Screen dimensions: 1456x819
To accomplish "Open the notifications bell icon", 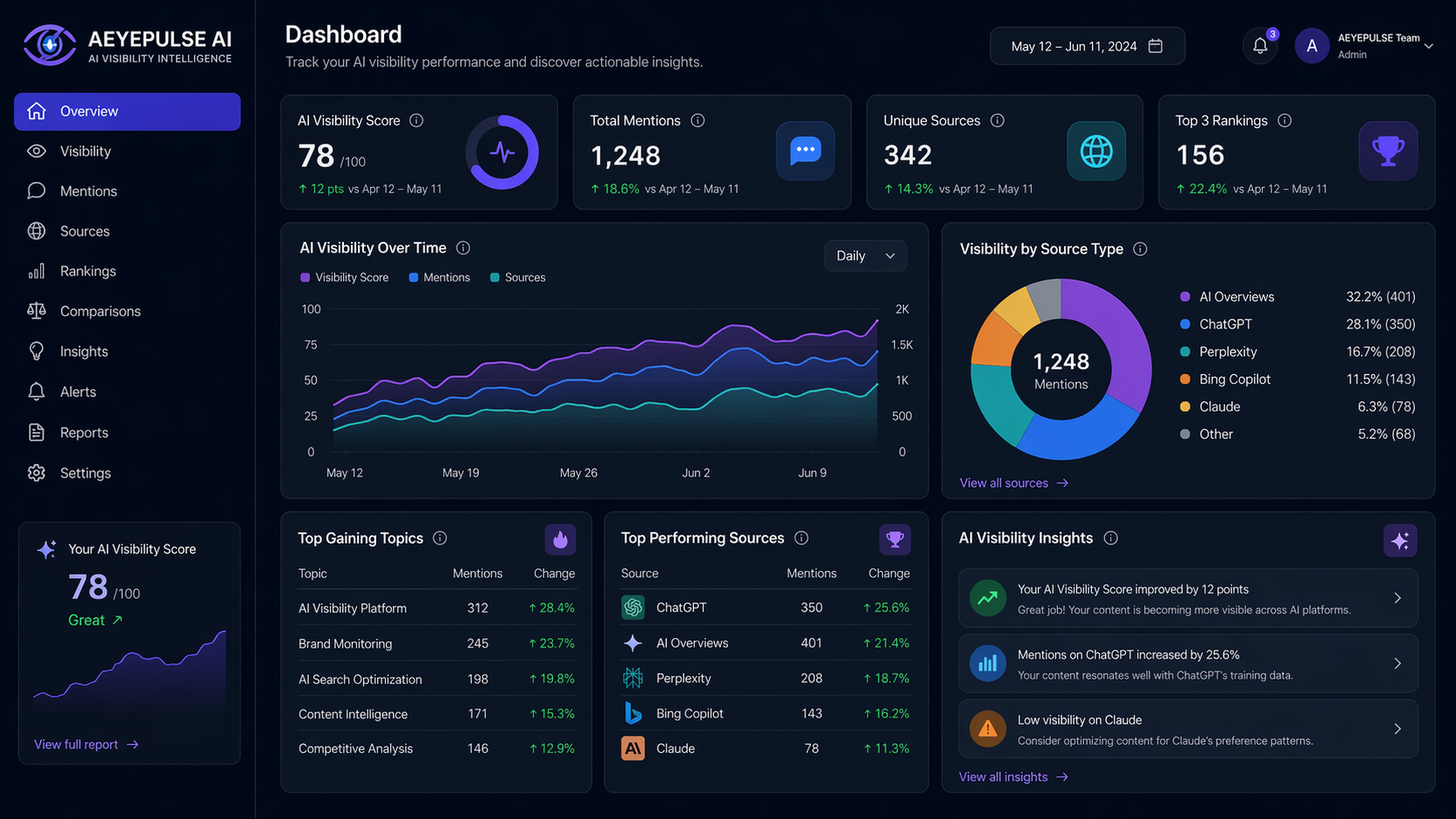I will (1259, 46).
